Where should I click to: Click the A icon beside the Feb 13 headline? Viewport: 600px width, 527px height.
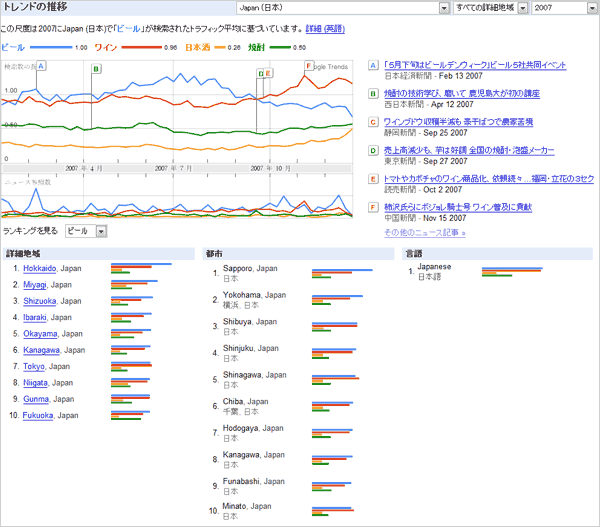373,65
